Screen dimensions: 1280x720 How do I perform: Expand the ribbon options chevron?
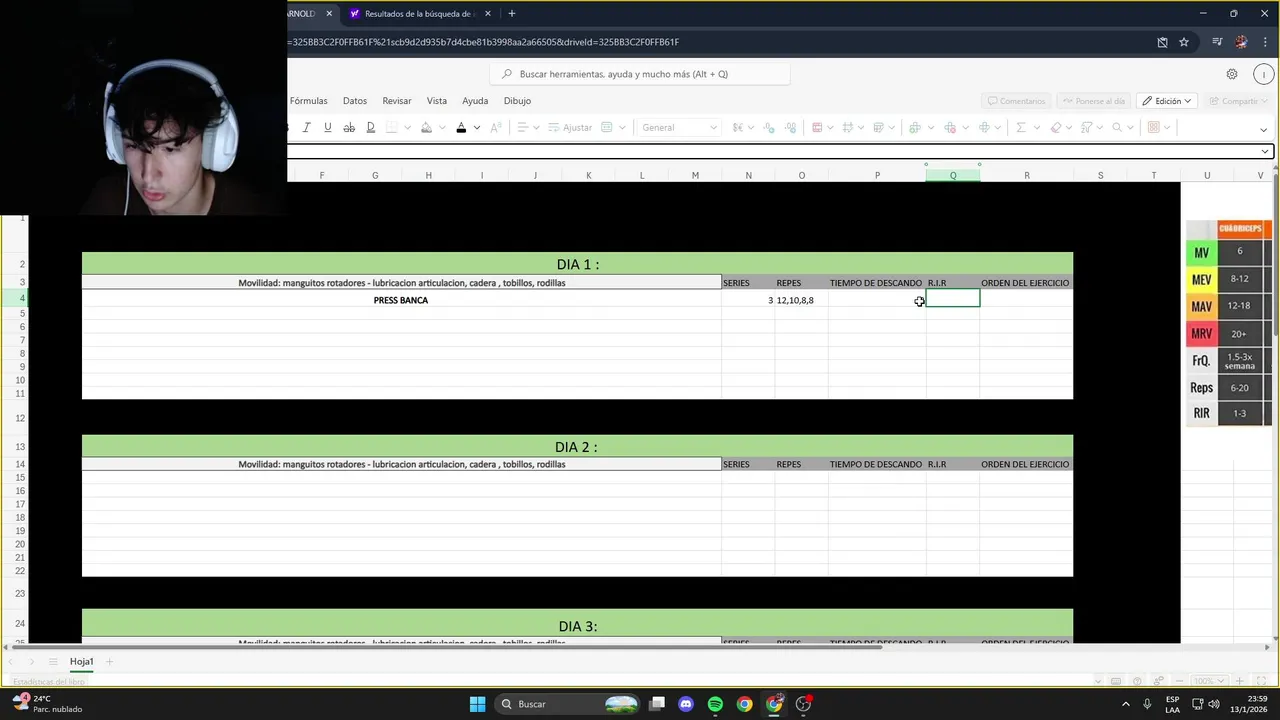click(1263, 129)
